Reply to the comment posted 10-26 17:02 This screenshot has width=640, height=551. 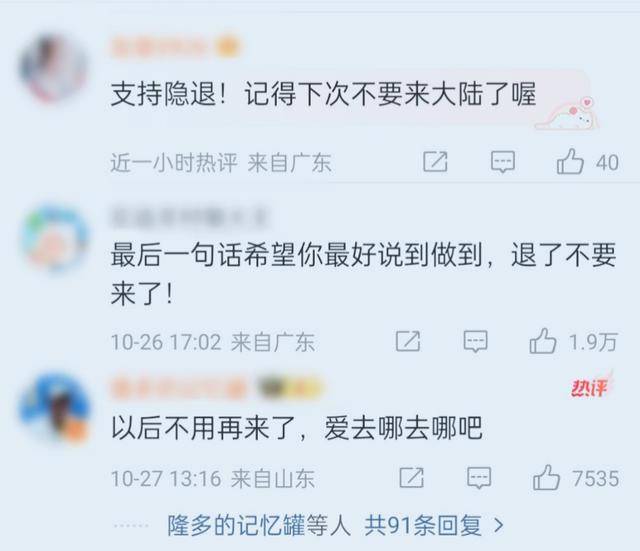point(476,341)
